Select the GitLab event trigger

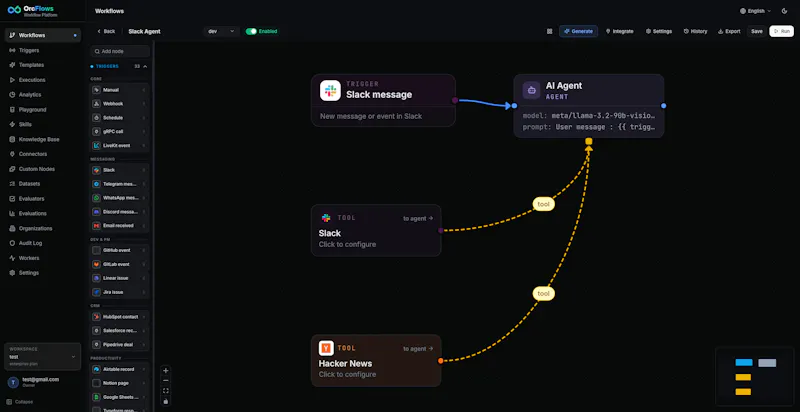click(x=120, y=264)
